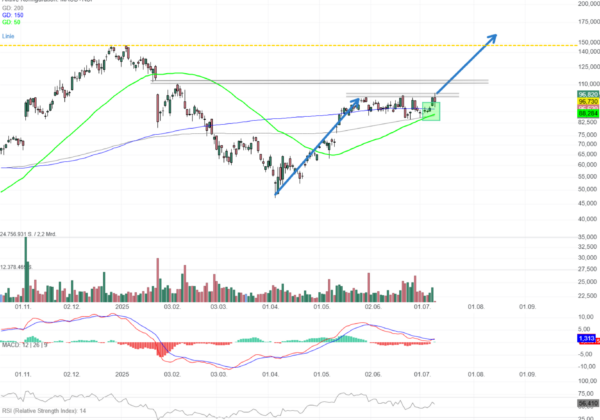Click 01.04. date under the volume bars

(270, 307)
